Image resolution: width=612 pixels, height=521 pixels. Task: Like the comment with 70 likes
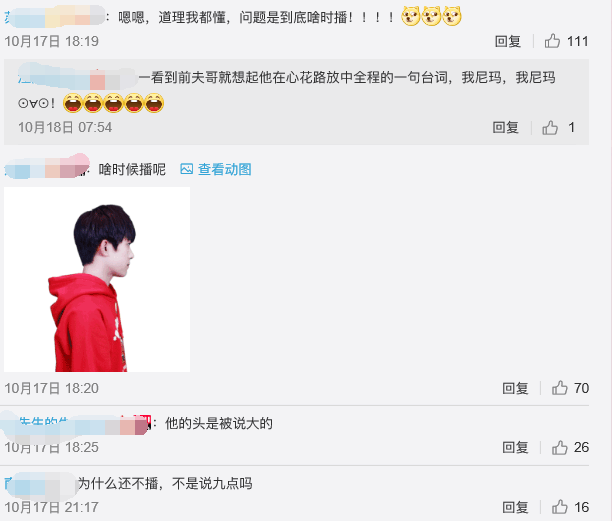pos(560,388)
